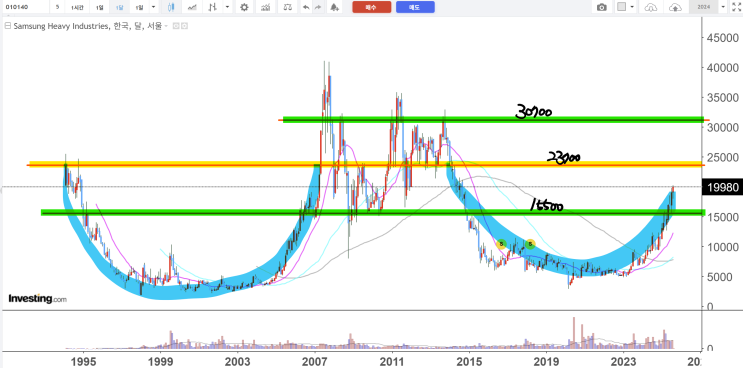Viewport: 743px width, 368px height.
Task: Click the compare symbols scale icon
Action: click(x=287, y=7)
